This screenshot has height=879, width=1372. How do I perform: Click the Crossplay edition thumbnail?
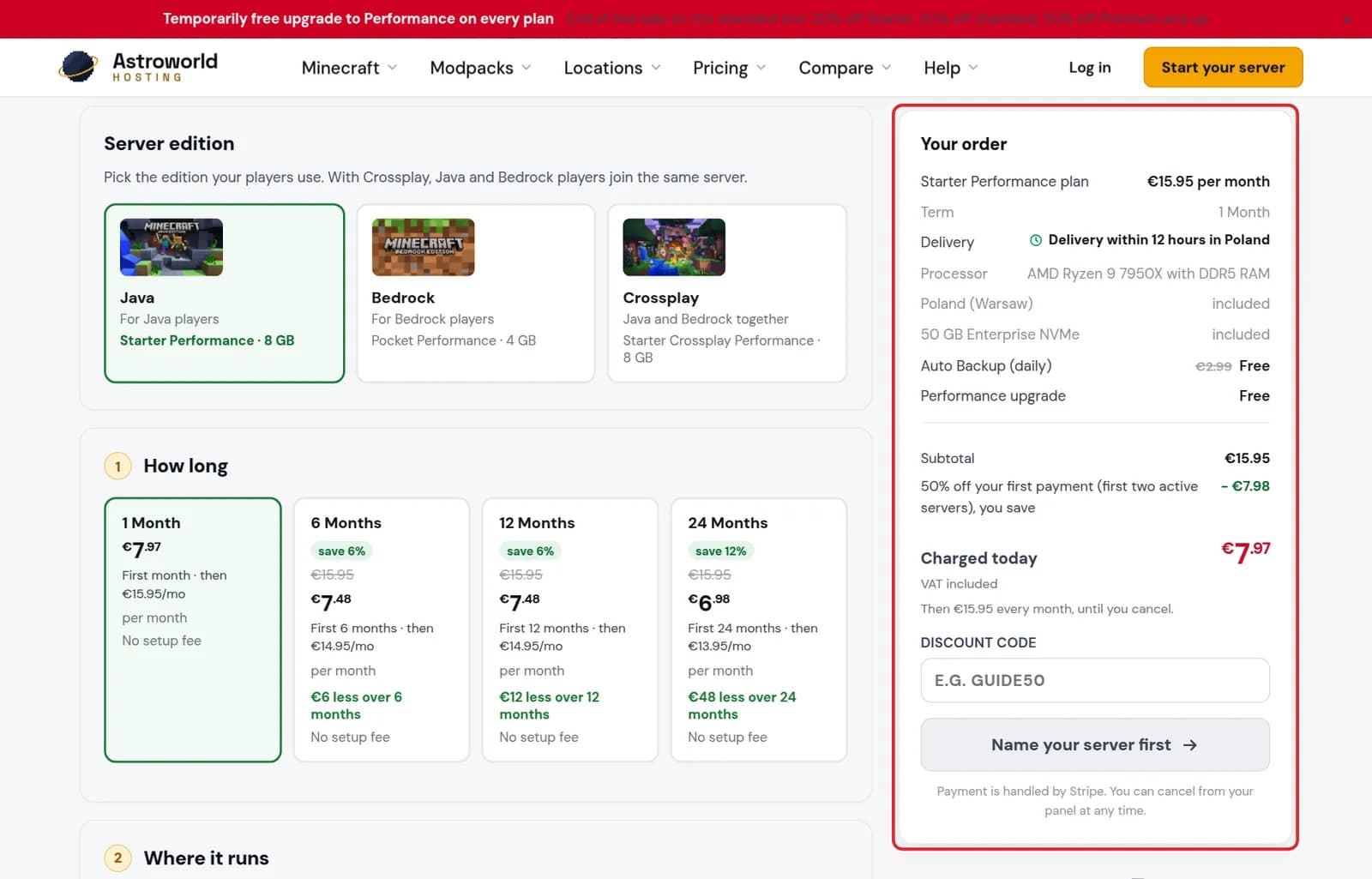click(x=674, y=247)
